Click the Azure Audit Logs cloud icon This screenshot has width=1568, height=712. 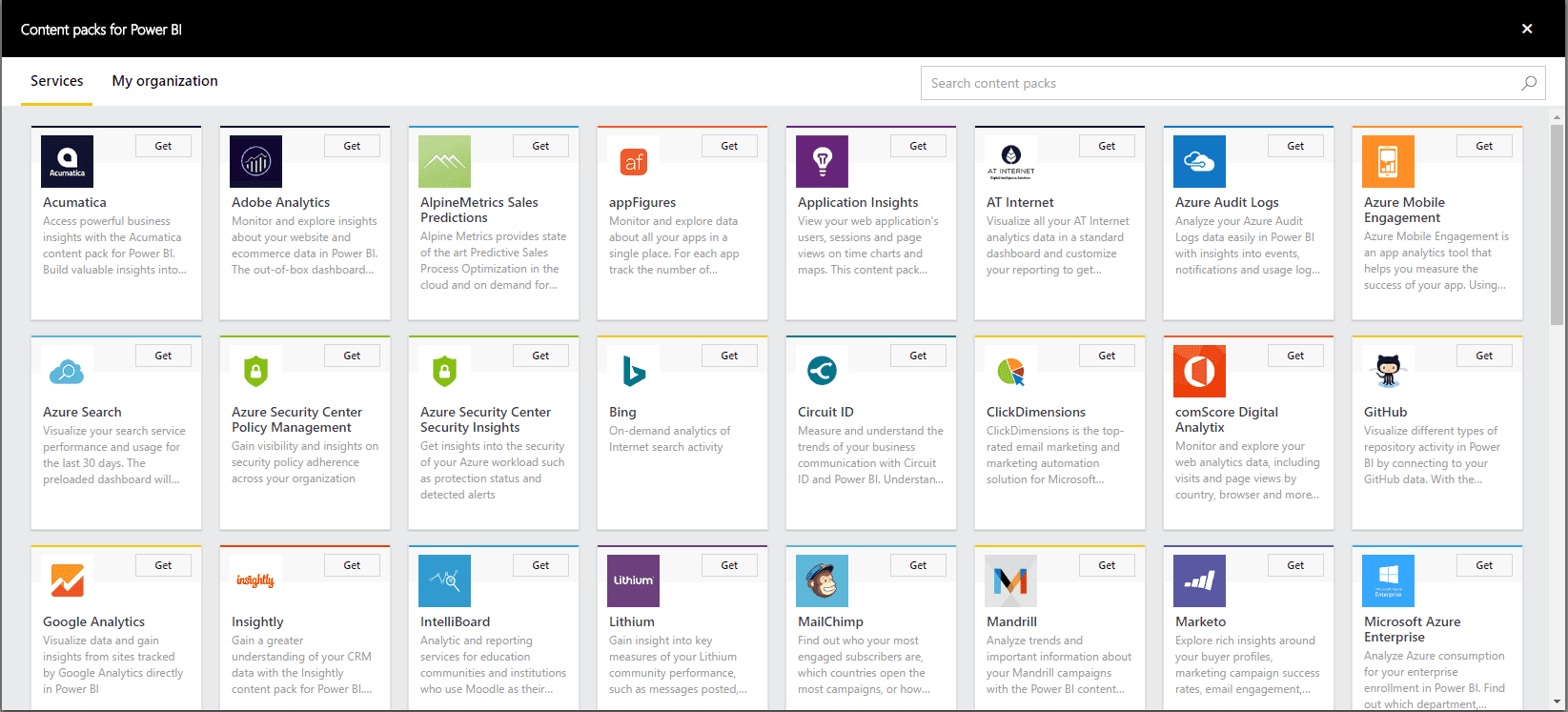click(1199, 161)
